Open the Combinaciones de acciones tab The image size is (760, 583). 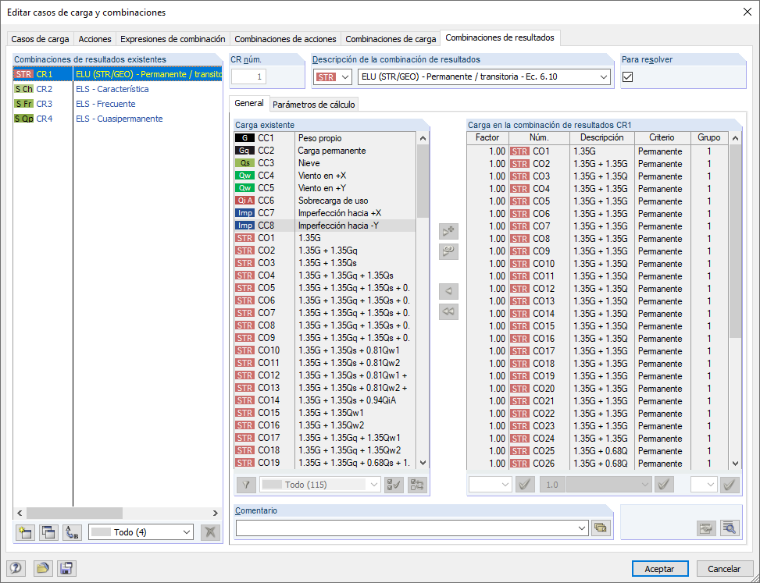pos(285,39)
